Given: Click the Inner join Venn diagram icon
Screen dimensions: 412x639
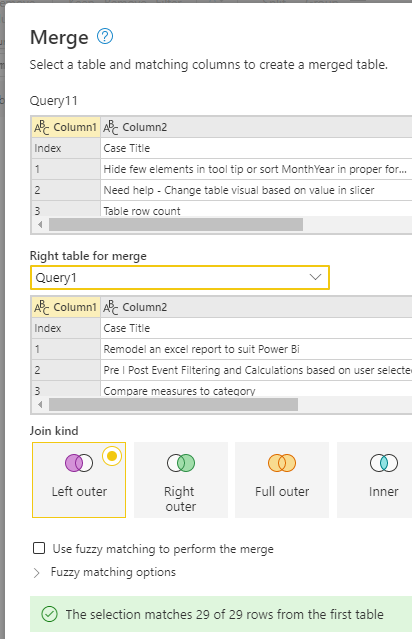Looking at the screenshot, I should point(384,463).
